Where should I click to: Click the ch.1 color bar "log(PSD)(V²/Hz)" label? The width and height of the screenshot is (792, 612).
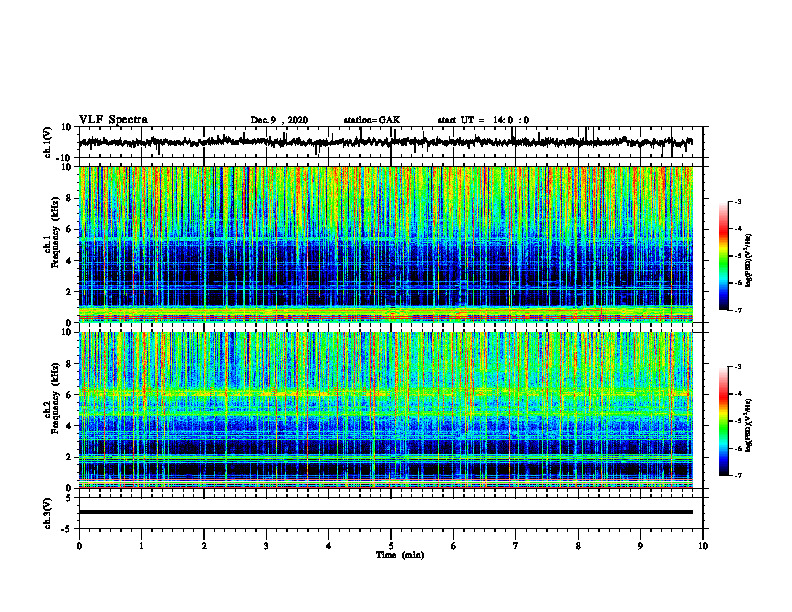(x=749, y=261)
